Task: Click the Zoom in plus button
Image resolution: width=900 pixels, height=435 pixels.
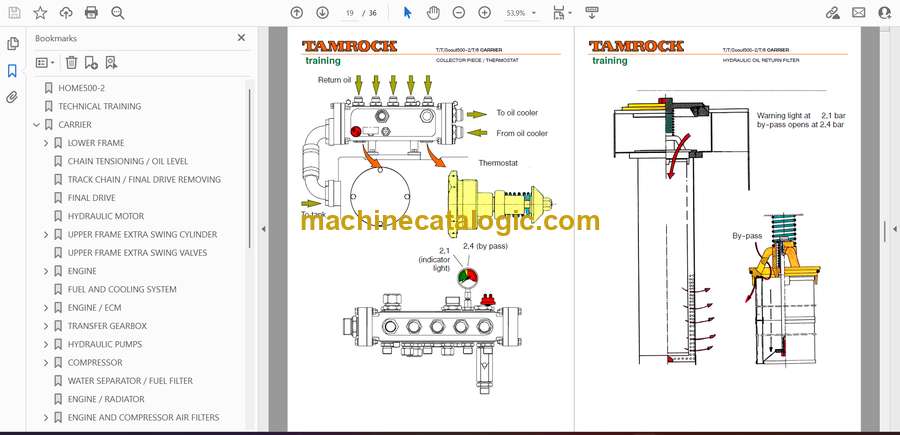Action: [485, 13]
